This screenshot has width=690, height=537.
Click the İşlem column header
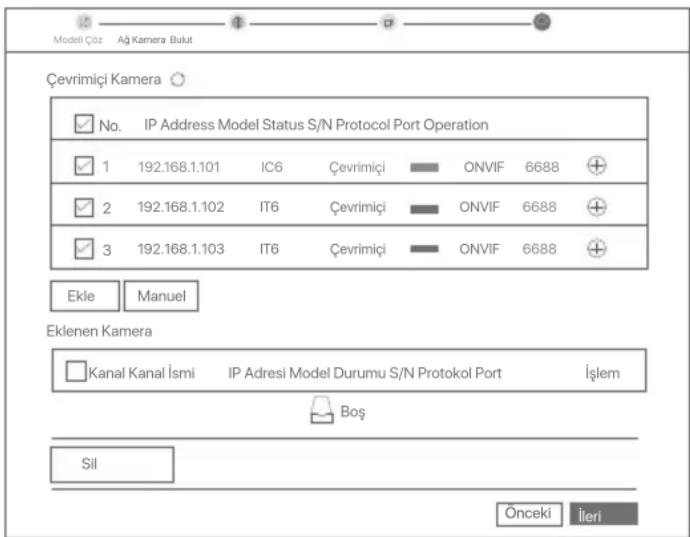click(602, 373)
